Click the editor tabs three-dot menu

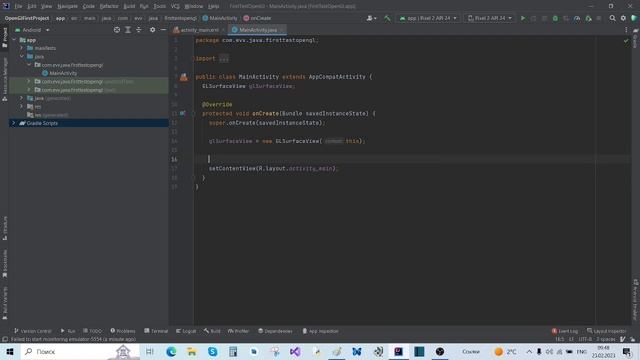tap(626, 30)
